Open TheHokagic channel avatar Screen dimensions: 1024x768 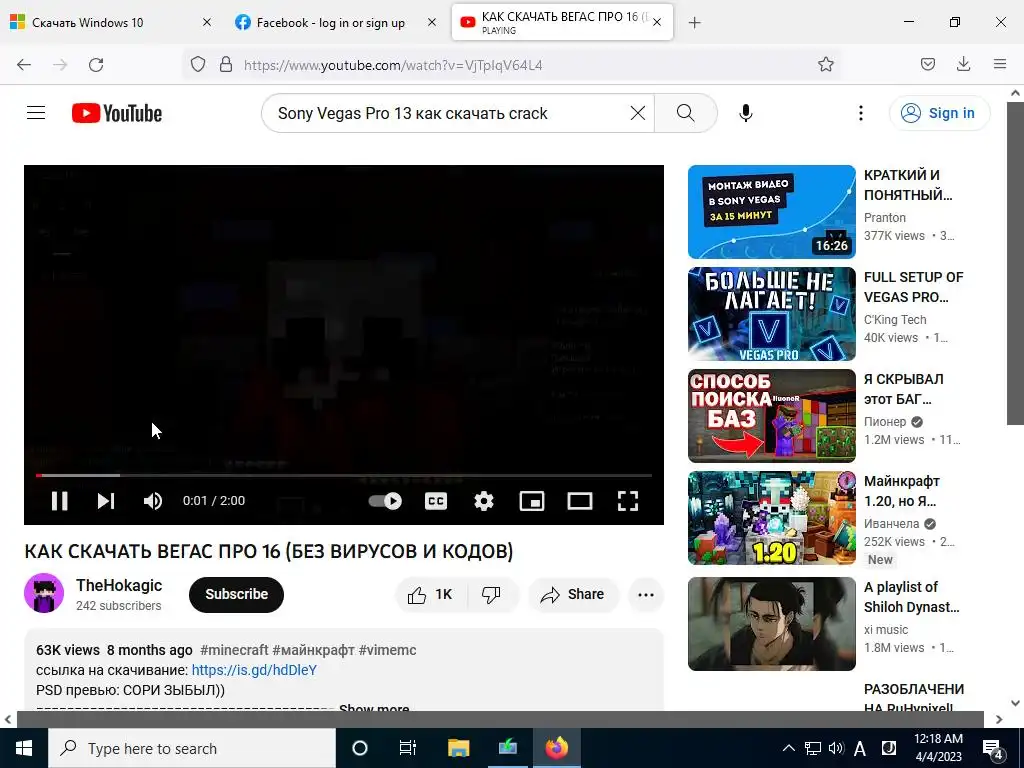[x=44, y=594]
